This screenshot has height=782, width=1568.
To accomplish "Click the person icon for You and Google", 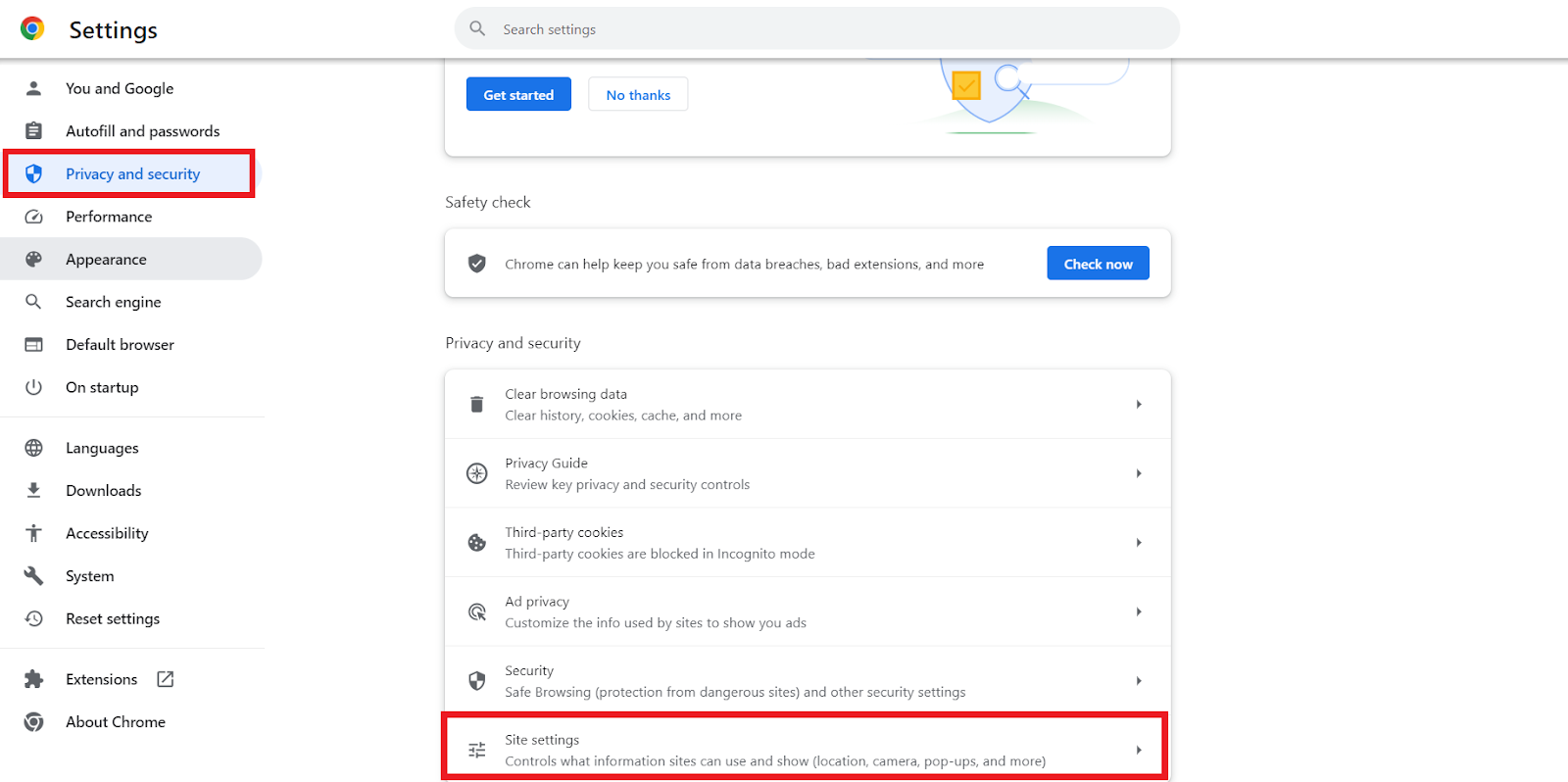I will point(33,88).
